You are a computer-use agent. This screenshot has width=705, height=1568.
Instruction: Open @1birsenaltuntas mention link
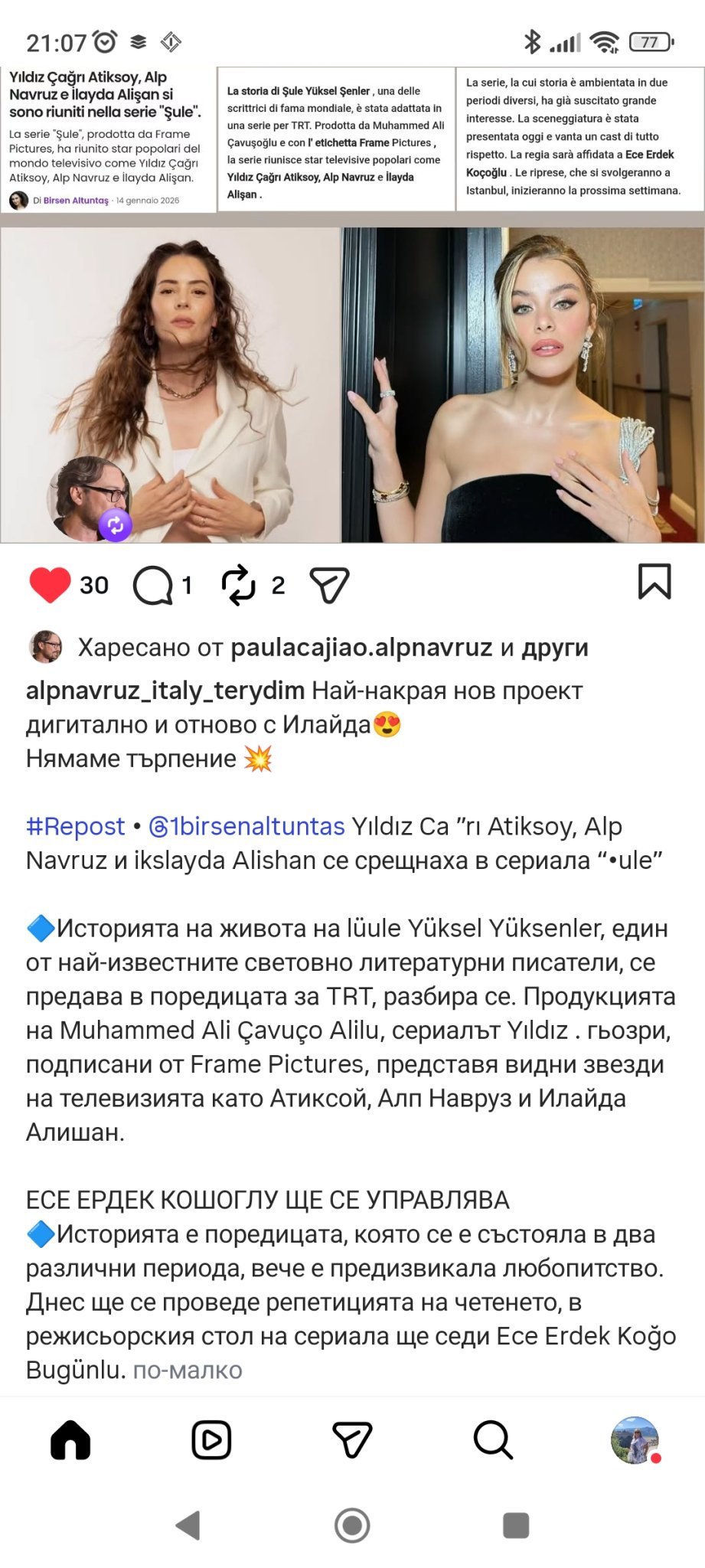pyautogui.click(x=246, y=826)
